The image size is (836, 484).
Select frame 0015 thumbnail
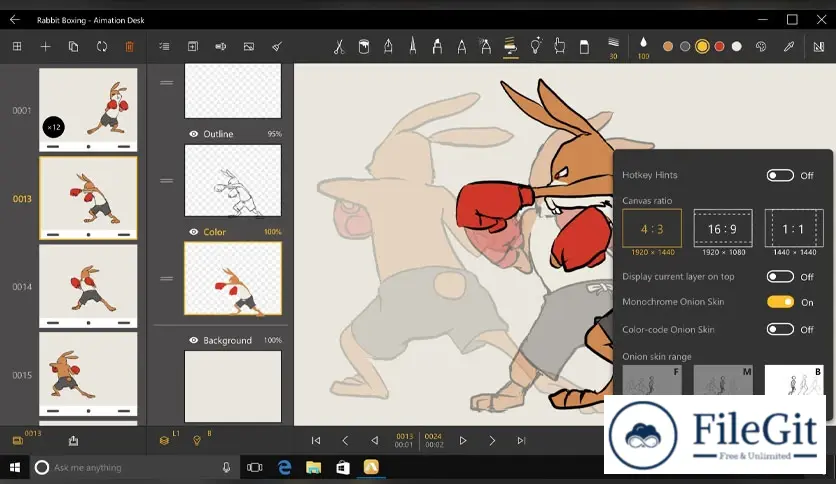[88, 374]
